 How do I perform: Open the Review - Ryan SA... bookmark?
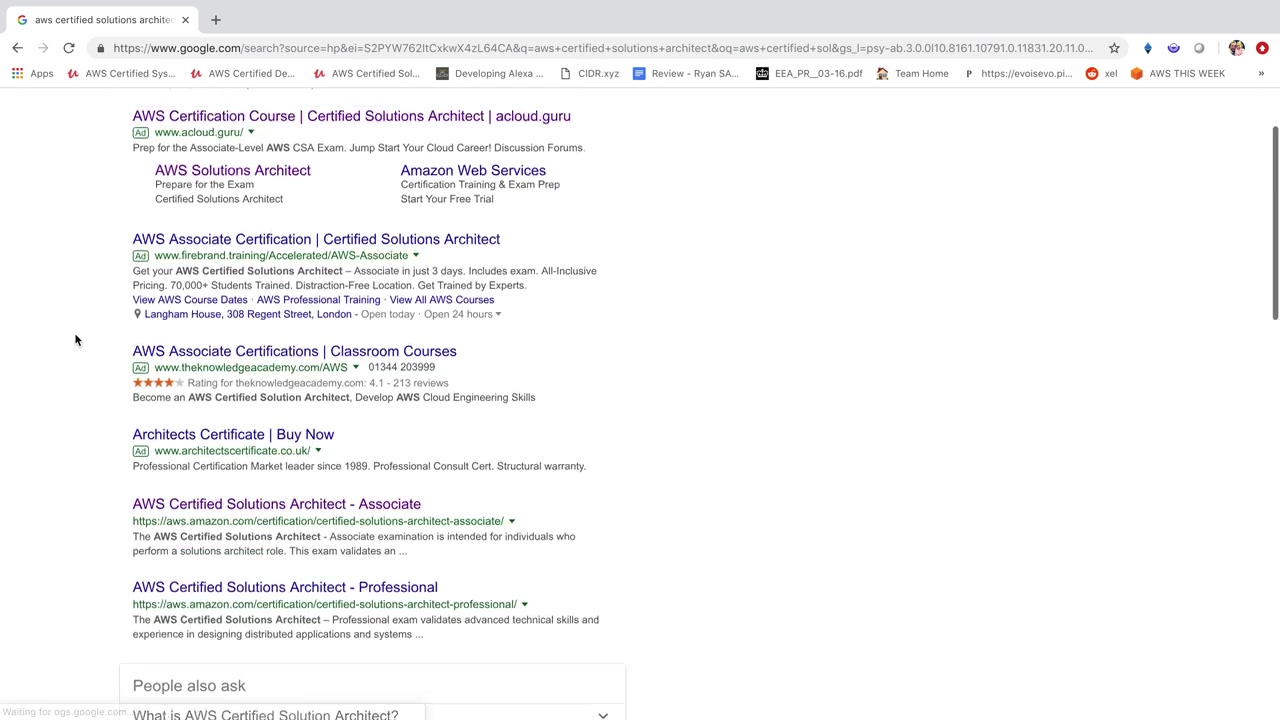(686, 73)
